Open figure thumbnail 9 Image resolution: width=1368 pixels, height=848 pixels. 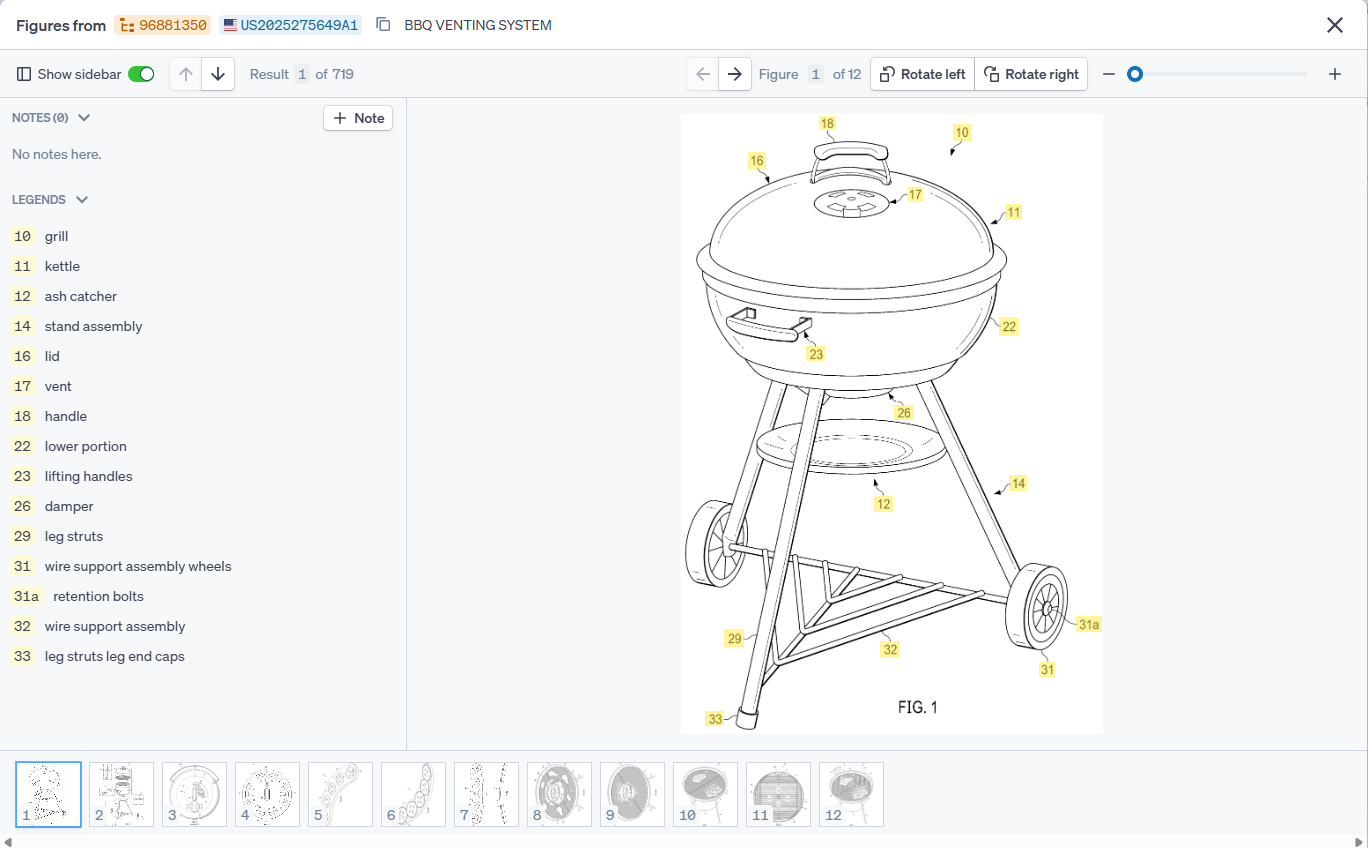633,794
